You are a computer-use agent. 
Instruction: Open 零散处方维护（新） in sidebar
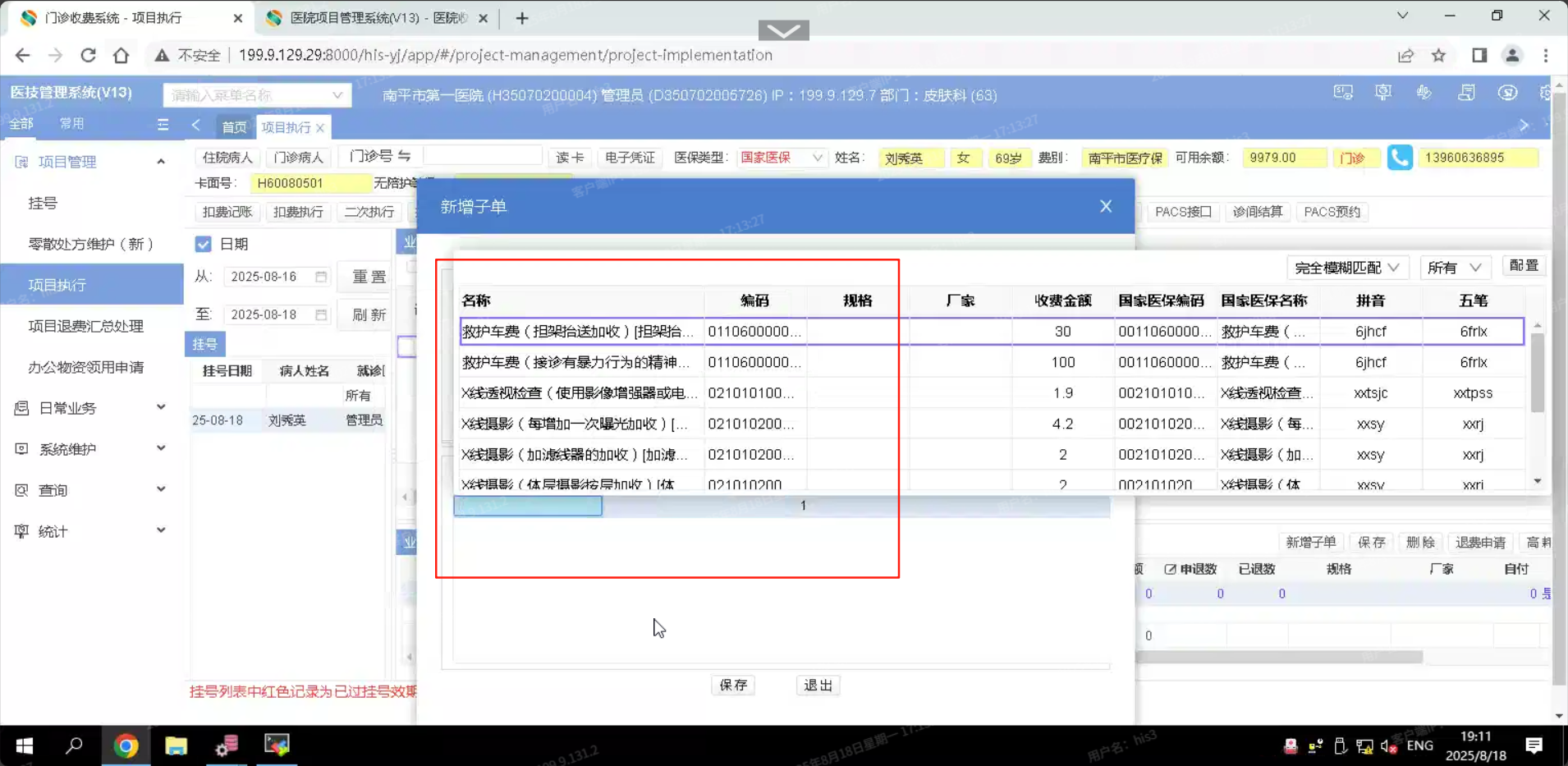point(91,244)
